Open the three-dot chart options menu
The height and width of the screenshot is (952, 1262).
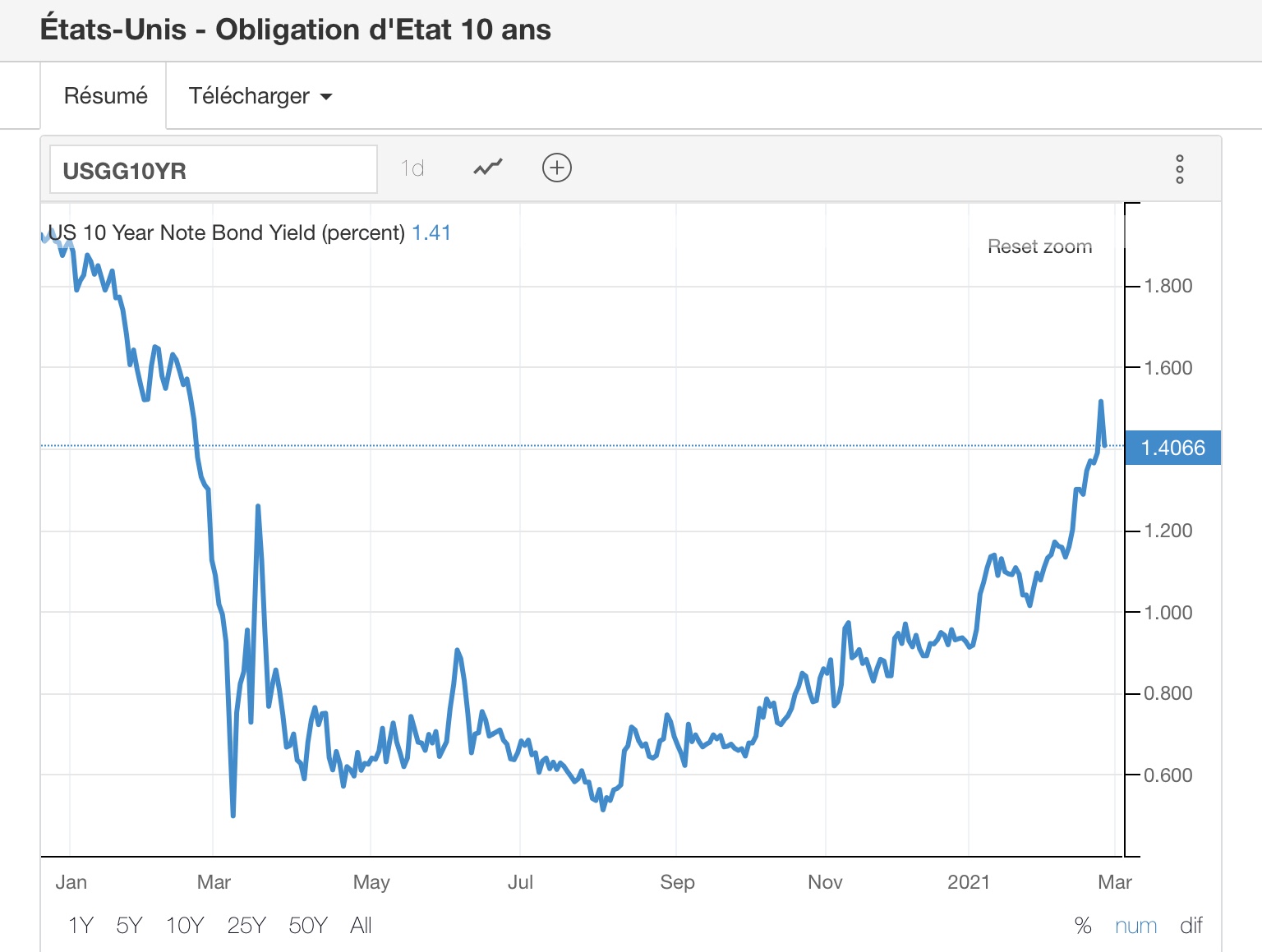point(1179,169)
